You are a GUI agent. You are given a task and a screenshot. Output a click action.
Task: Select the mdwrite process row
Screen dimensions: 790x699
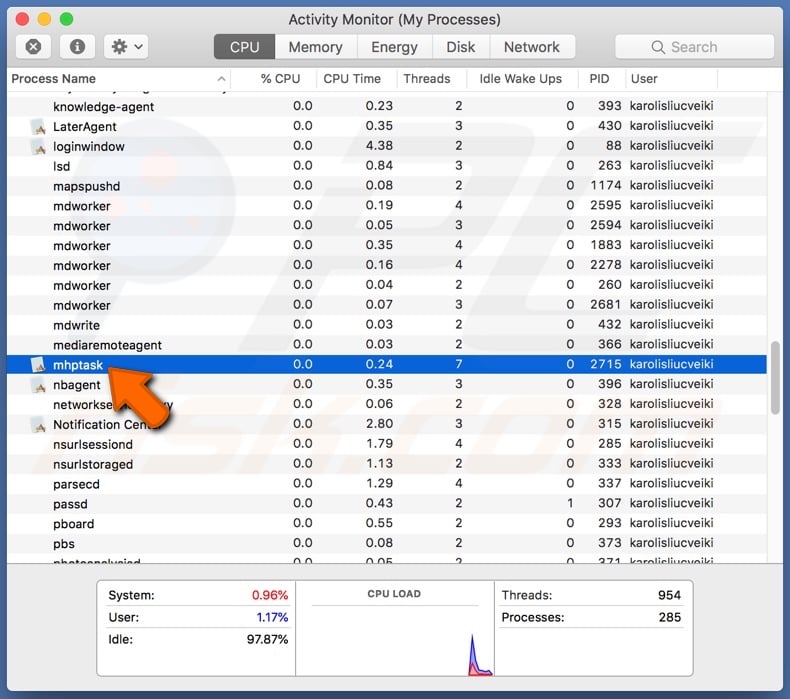[x=387, y=325]
